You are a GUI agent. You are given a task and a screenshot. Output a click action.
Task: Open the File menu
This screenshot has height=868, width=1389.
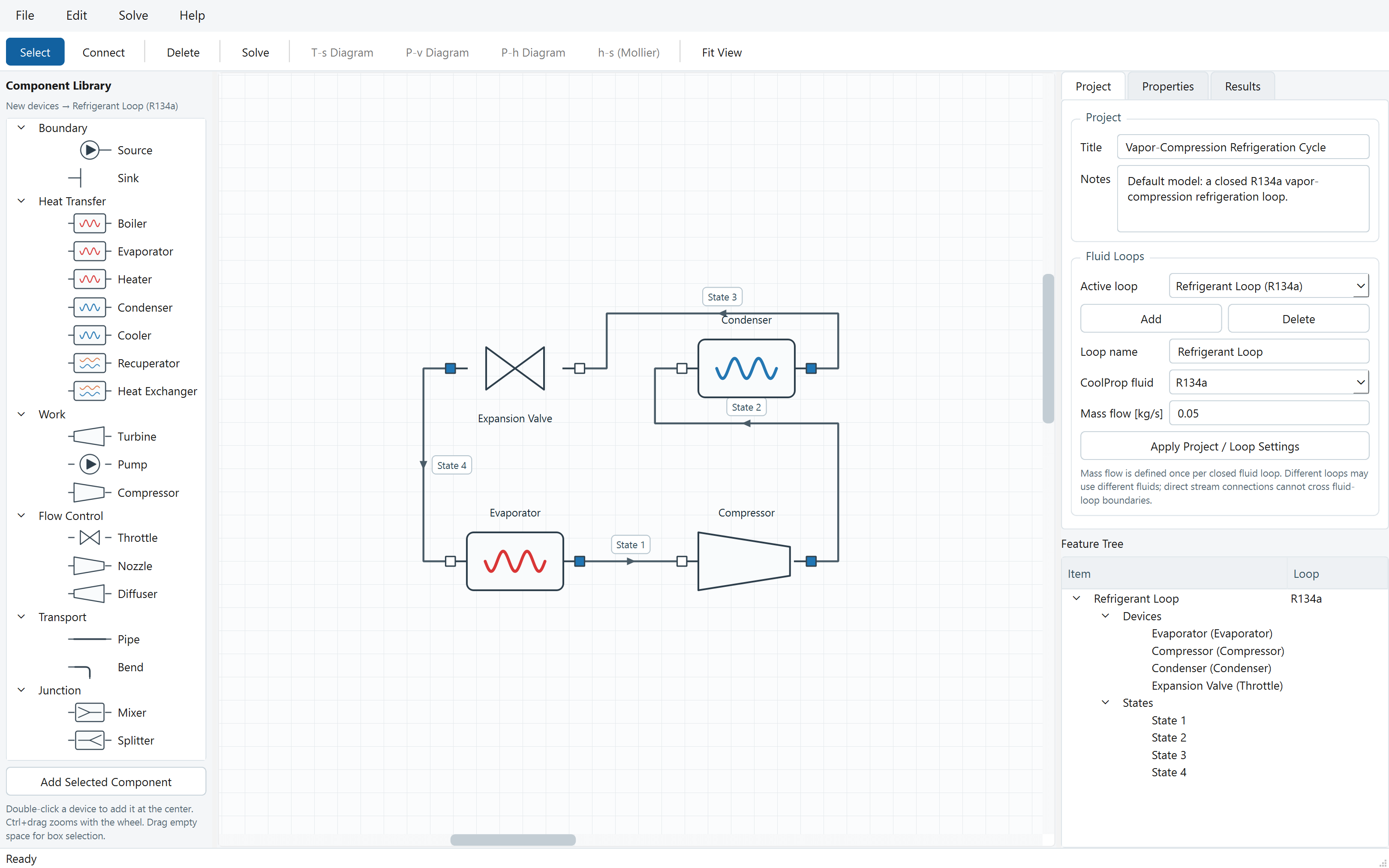pyautogui.click(x=25, y=15)
